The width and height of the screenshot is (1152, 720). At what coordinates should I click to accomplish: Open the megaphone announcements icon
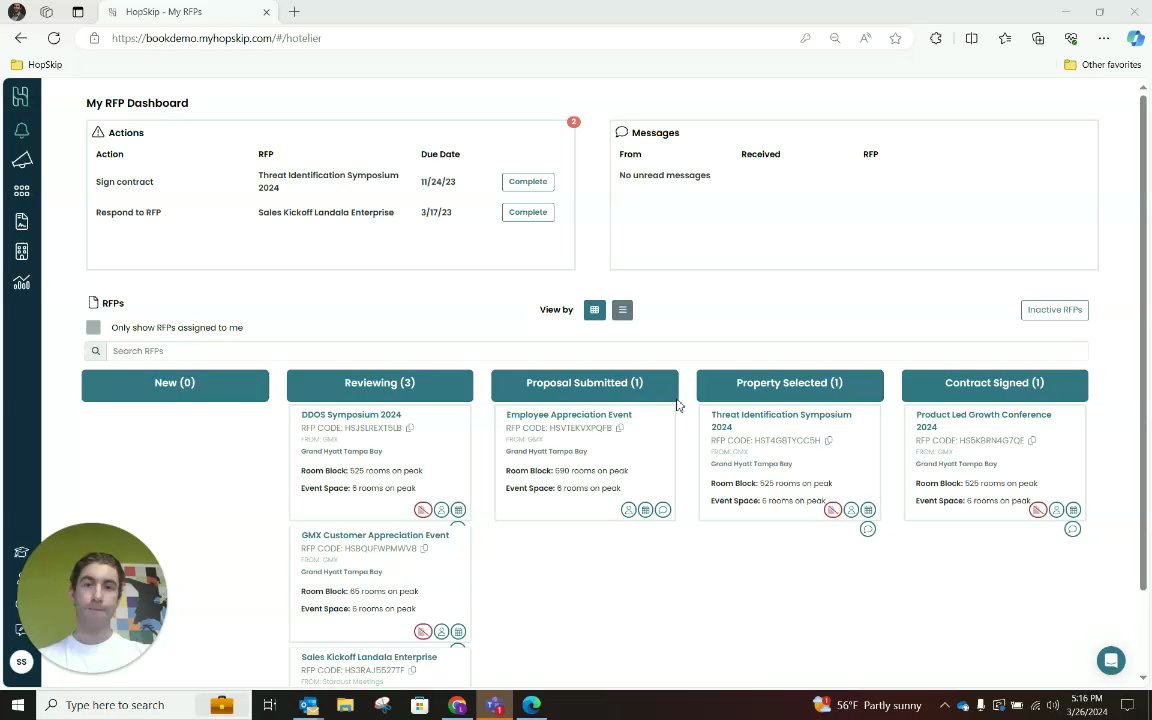(22, 160)
